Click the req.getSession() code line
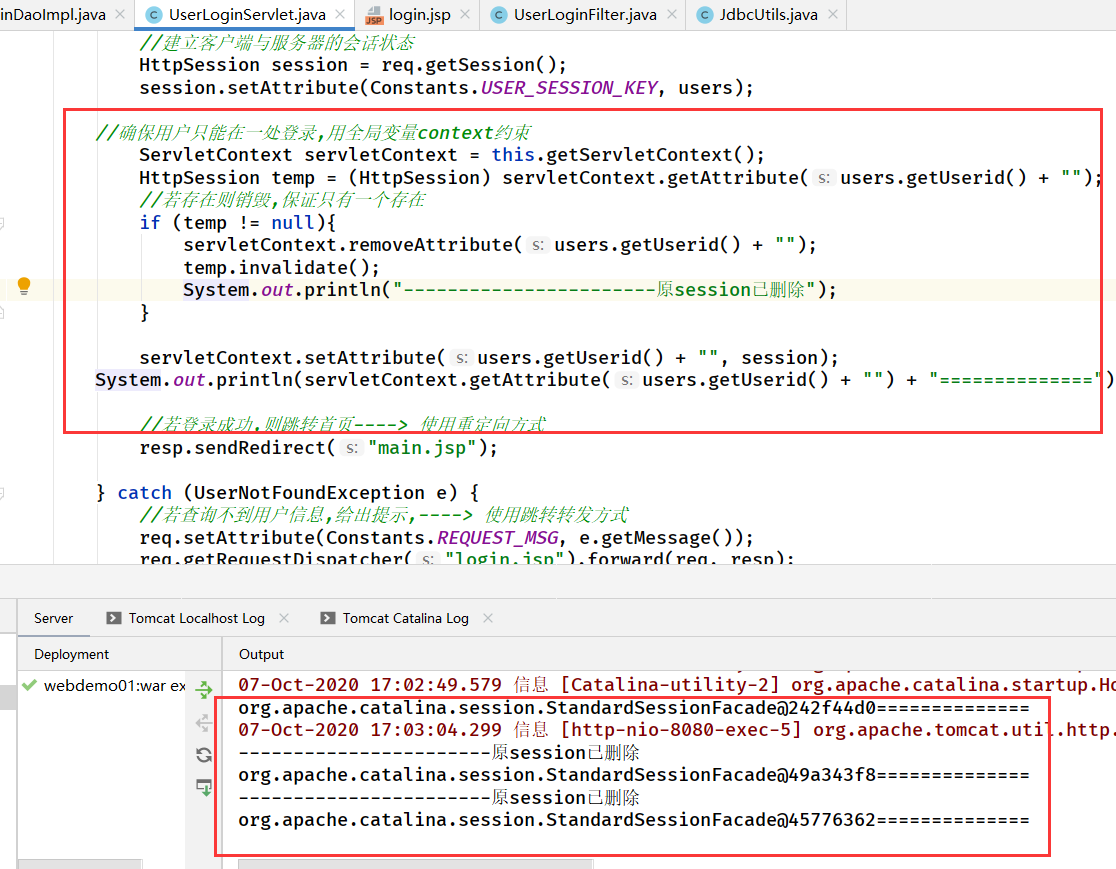This screenshot has width=1116, height=869. click(353, 65)
